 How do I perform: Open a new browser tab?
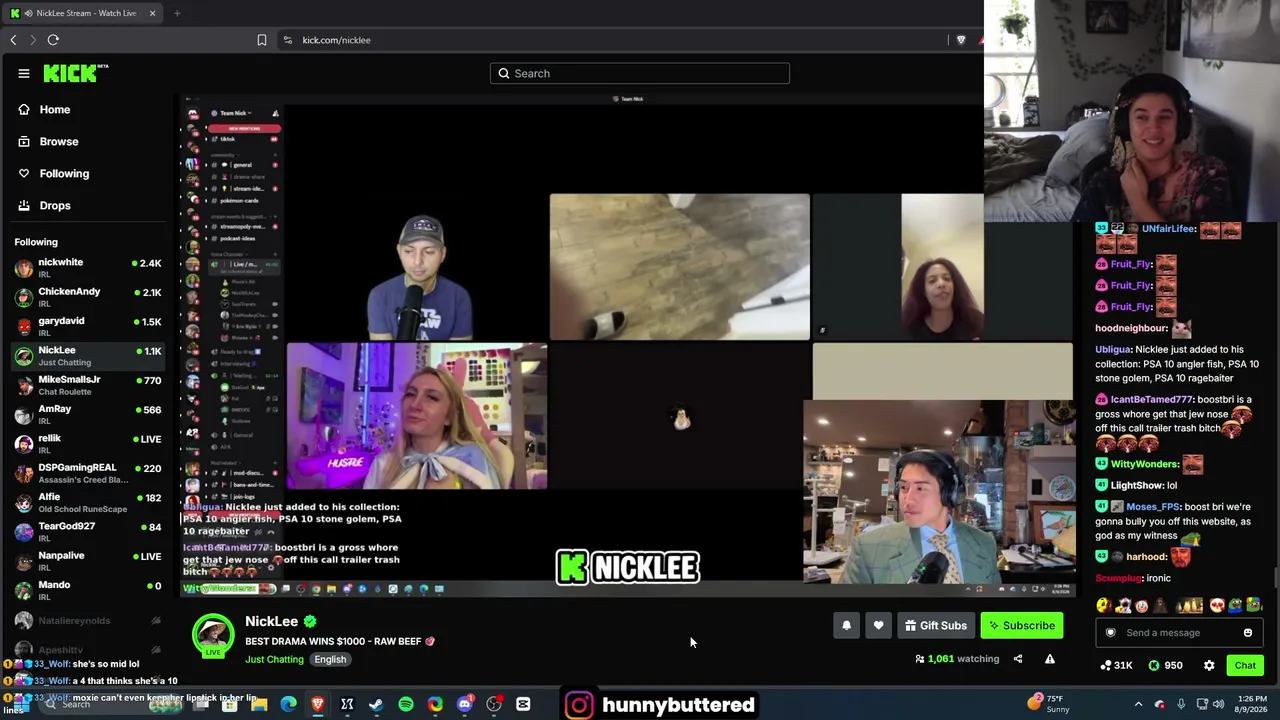click(x=177, y=13)
